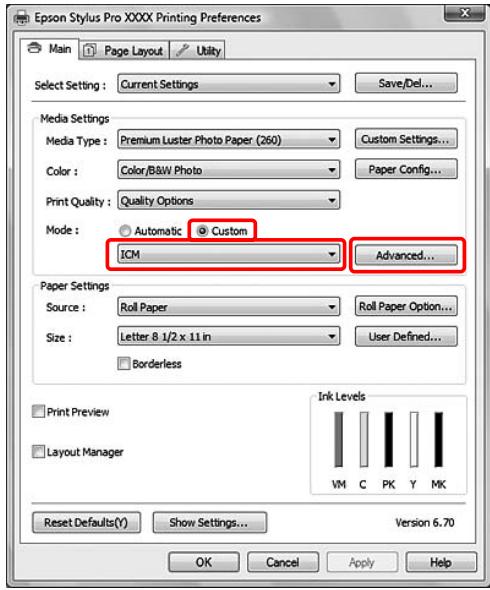
Task: Click the printer icon in title bar
Action: pyautogui.click(x=21, y=18)
